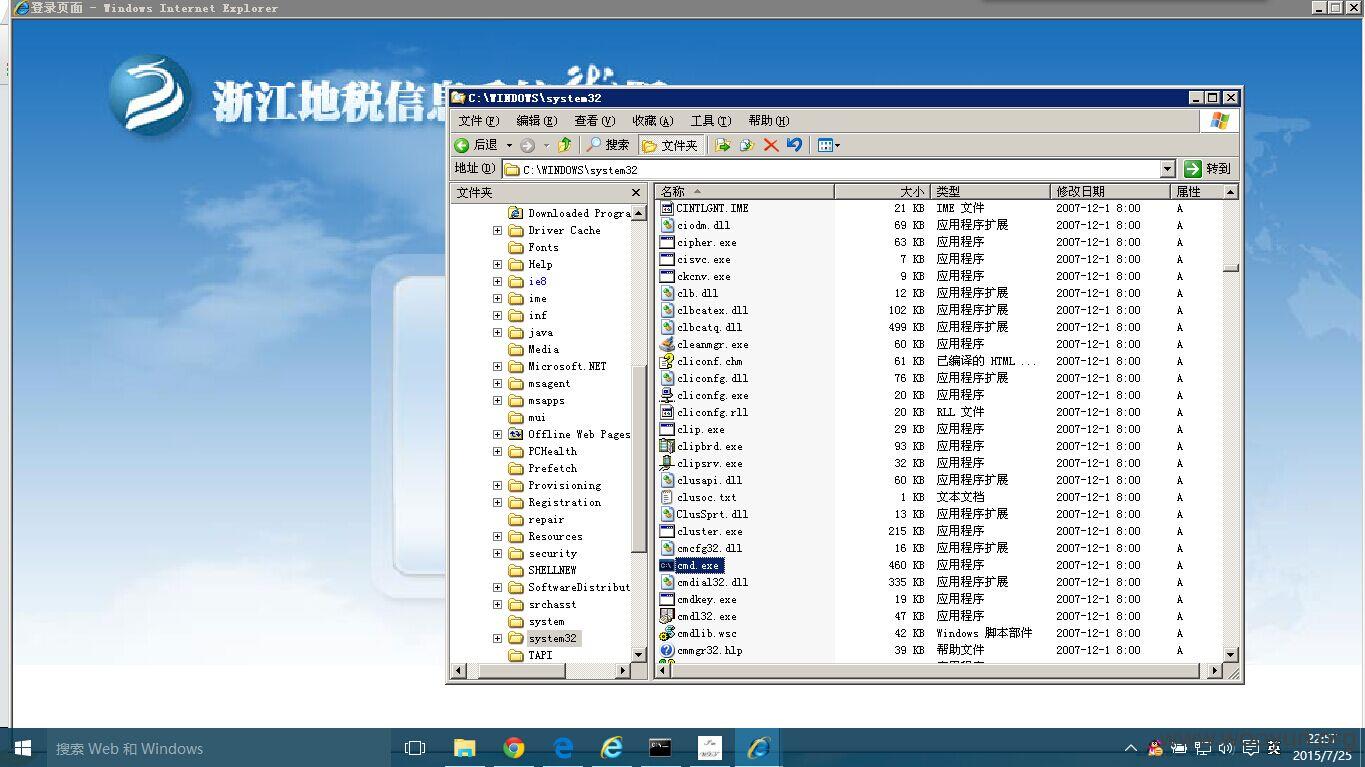The width and height of the screenshot is (1365, 767).
Task: Select the cmdkey.exe file name
Action: tap(706, 599)
